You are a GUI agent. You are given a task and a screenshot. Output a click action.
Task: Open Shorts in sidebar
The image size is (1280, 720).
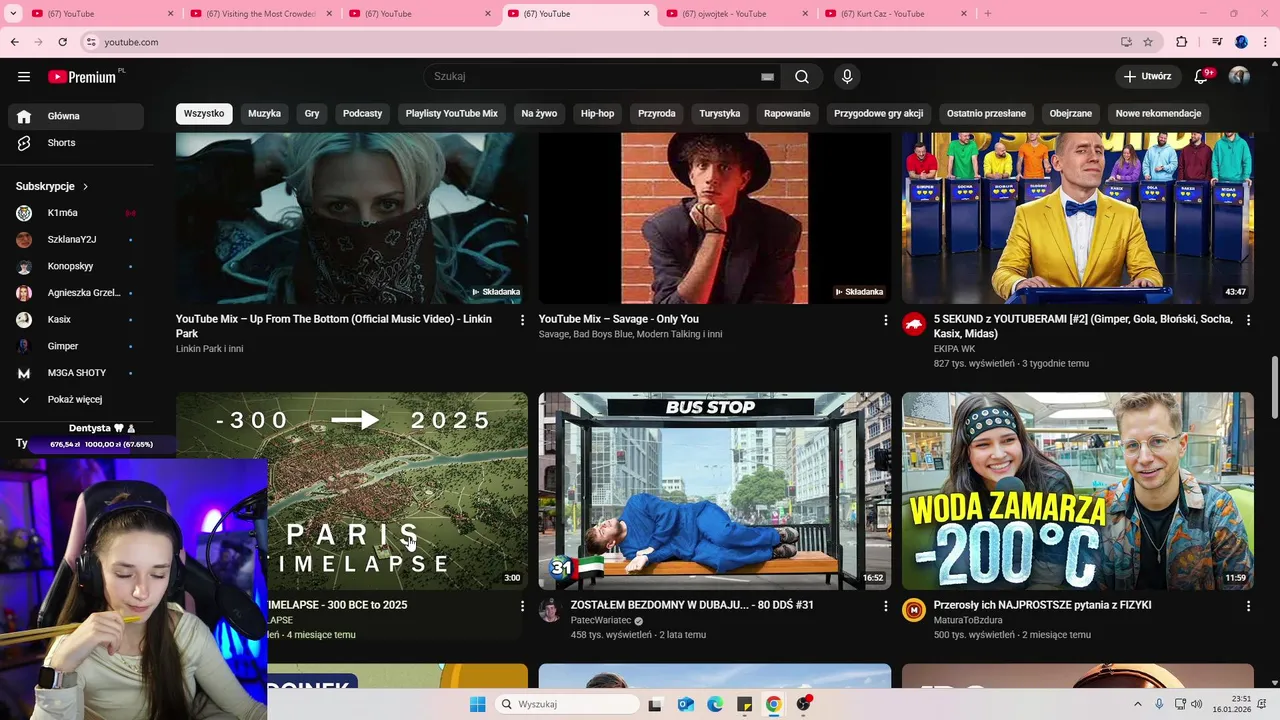[x=76, y=143]
